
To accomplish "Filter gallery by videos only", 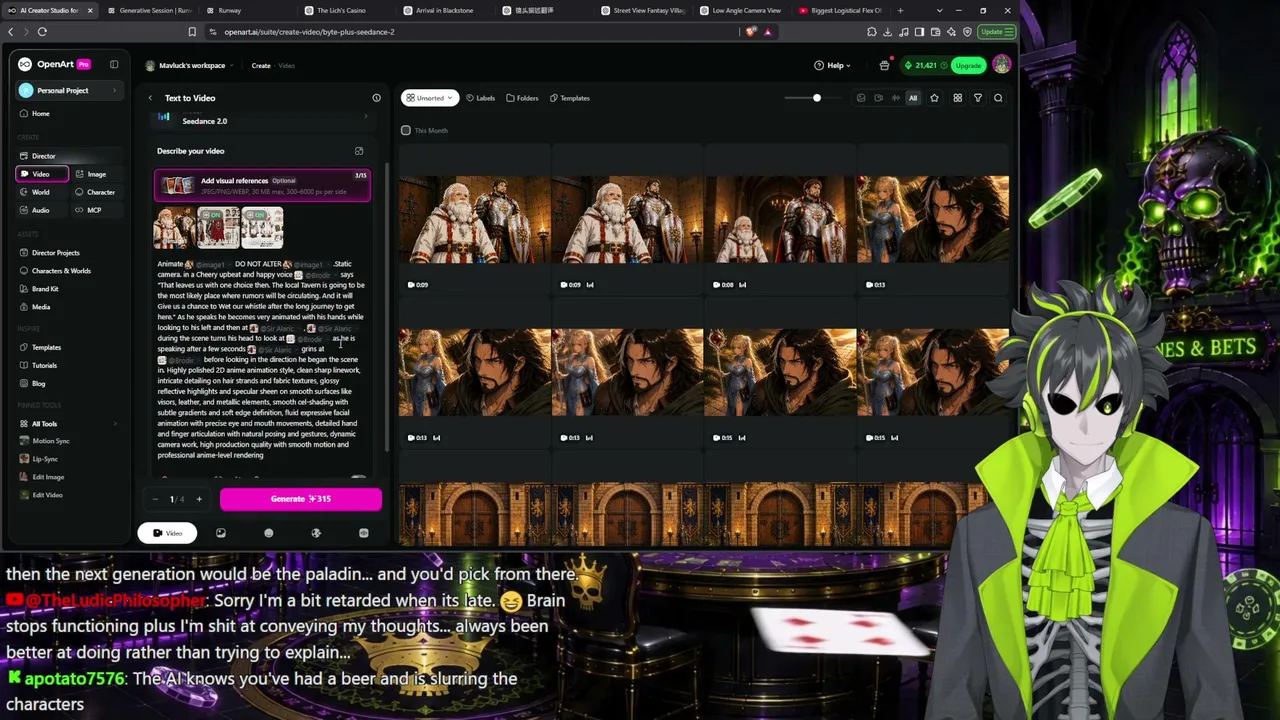I will click(x=878, y=98).
